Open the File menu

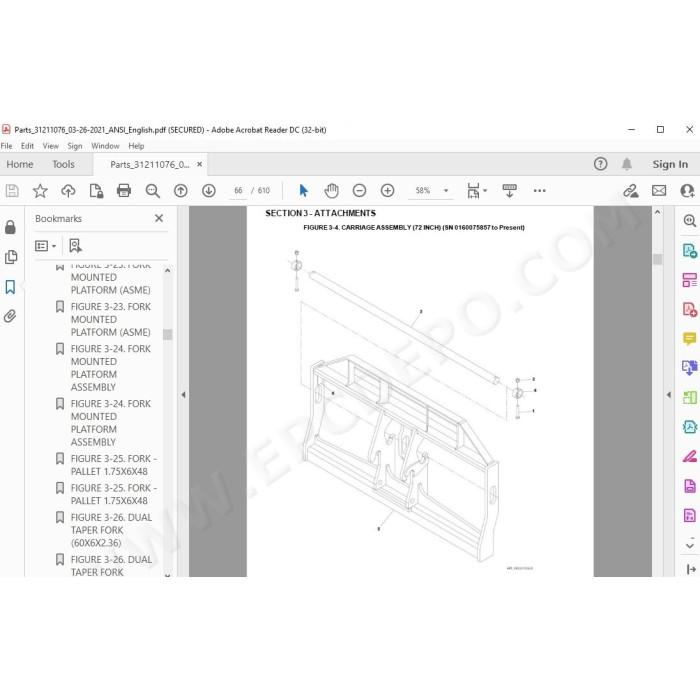click(6, 146)
